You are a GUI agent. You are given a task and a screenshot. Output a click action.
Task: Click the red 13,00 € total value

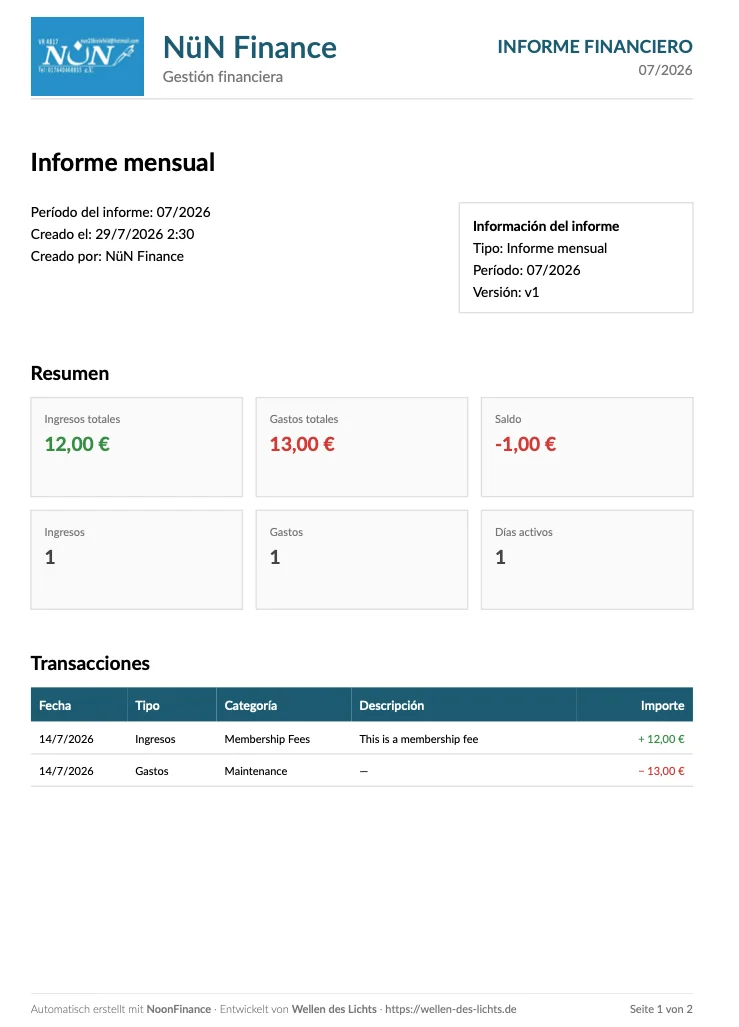click(x=302, y=444)
